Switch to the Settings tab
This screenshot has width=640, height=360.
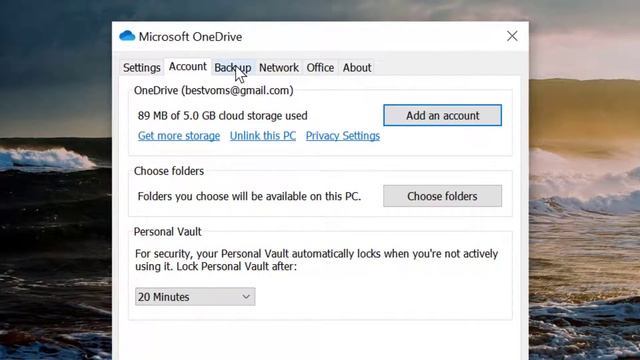(x=142, y=68)
